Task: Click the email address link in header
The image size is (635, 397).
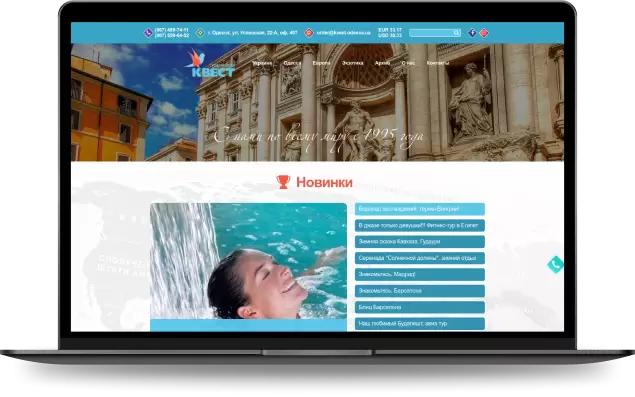Action: pos(343,33)
